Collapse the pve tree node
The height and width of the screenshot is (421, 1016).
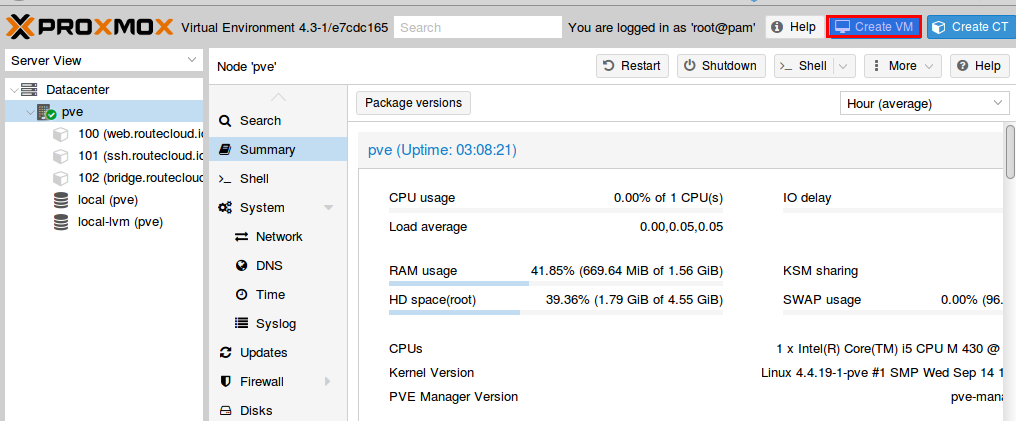pyautogui.click(x=30, y=112)
